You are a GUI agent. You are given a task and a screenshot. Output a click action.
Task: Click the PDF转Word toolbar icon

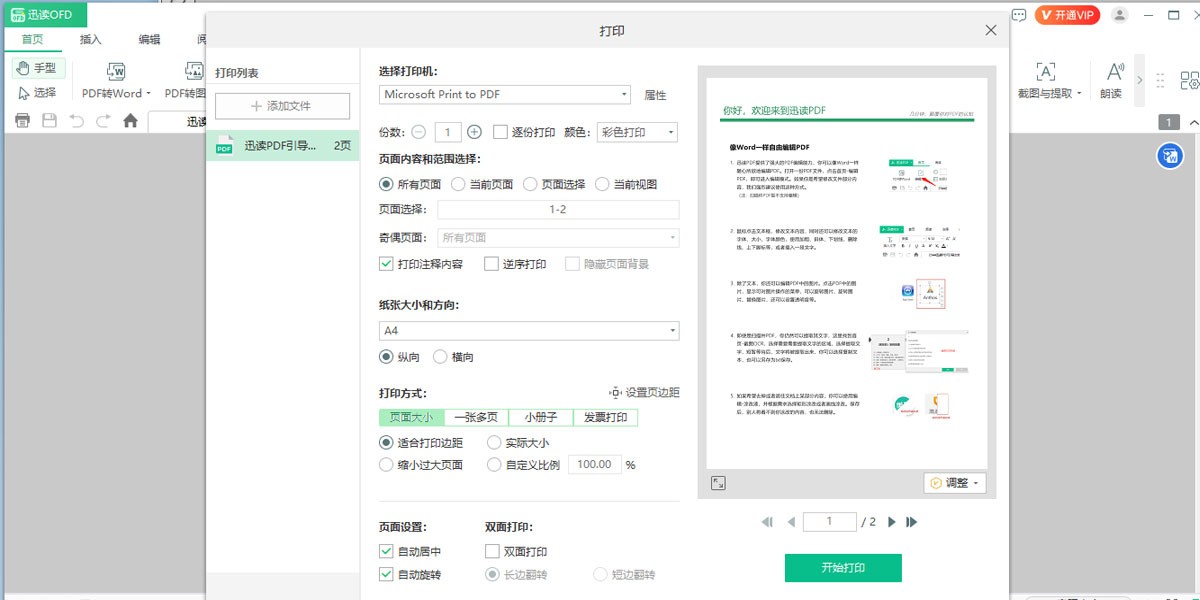click(116, 73)
